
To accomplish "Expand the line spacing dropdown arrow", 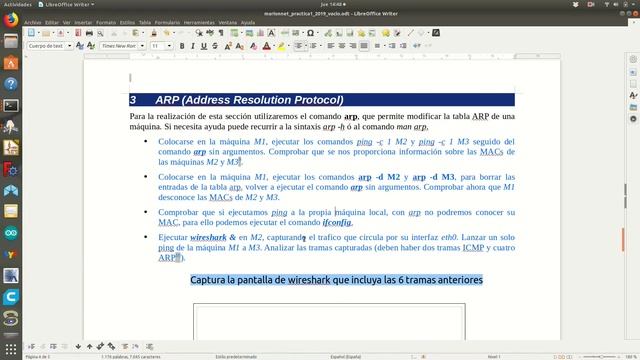I will click(384, 46).
